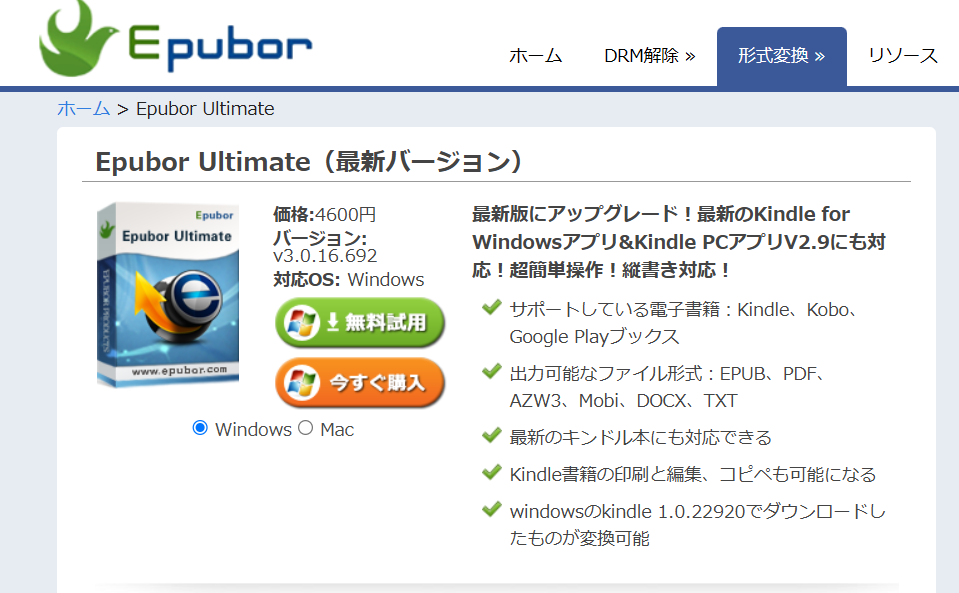Click the Epubor wordmark text in header
959x593 pixels.
tap(220, 47)
